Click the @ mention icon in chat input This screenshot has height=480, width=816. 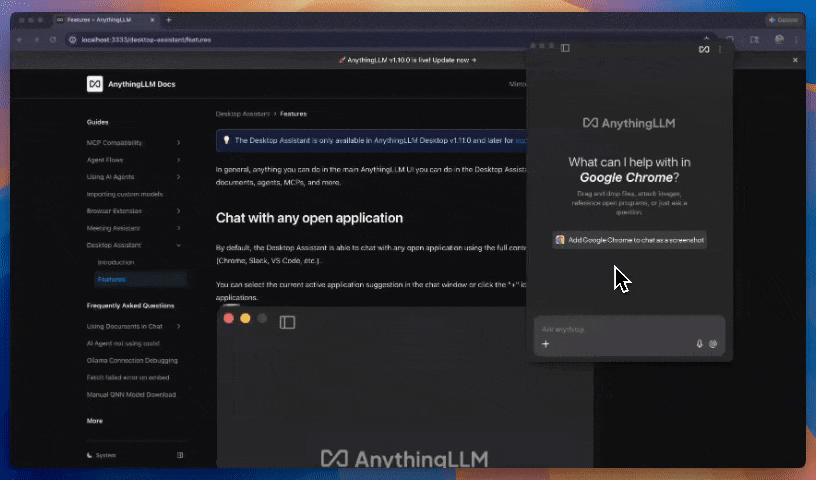coord(713,344)
